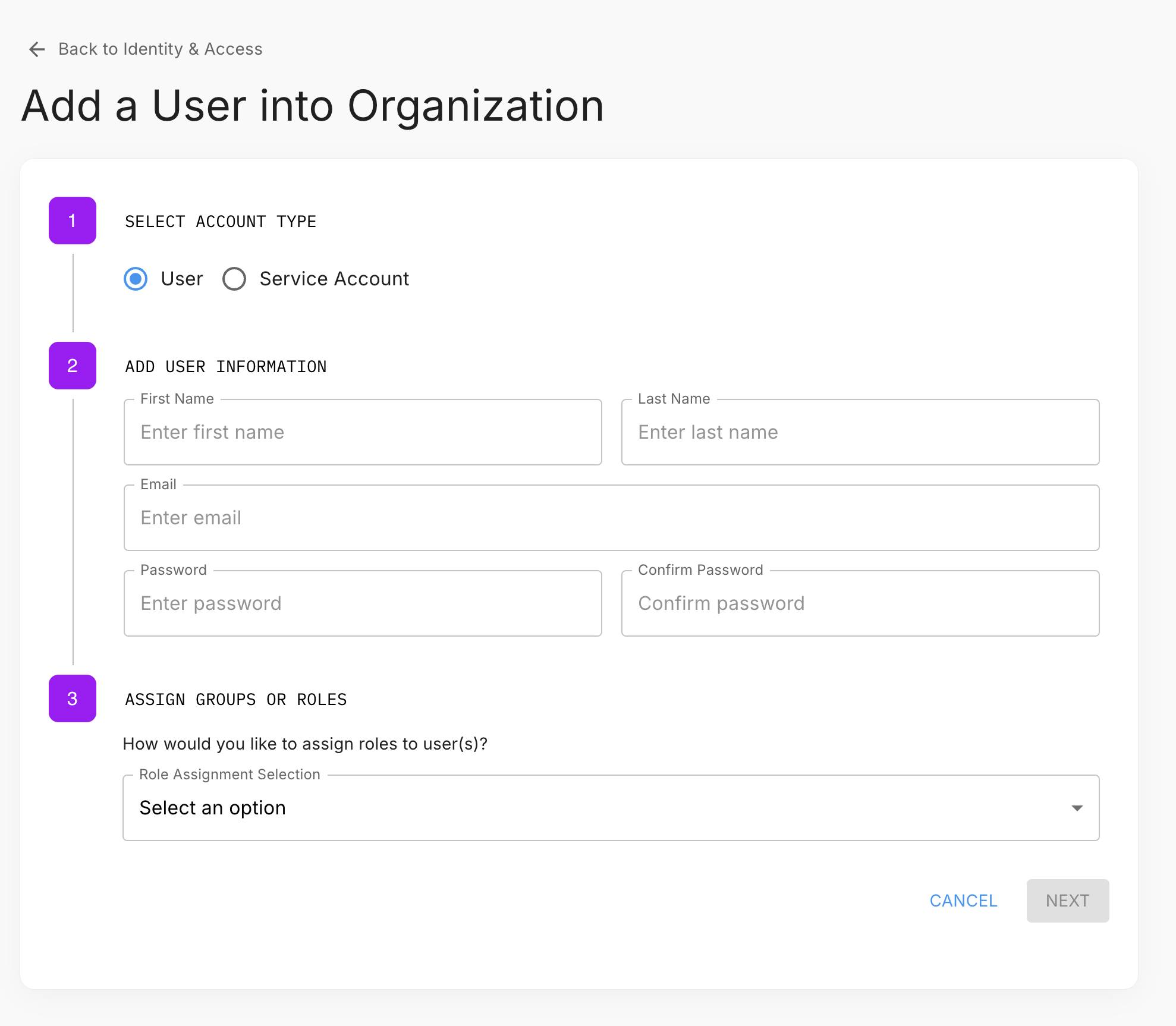This screenshot has width=1176, height=1026.
Task: Click the 'ASSIGN GROUPS OR ROLES' heading
Action: [x=236, y=700]
